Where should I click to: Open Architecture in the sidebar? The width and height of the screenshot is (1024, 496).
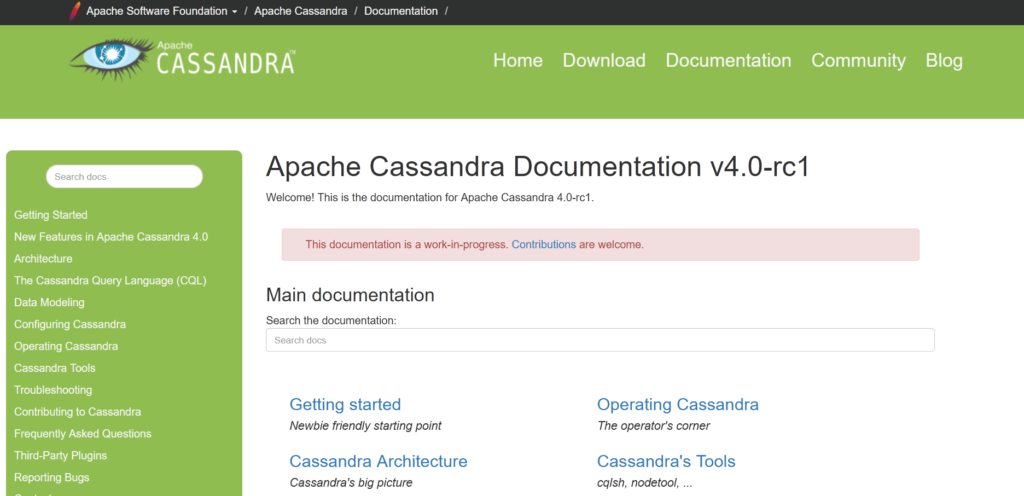click(43, 258)
